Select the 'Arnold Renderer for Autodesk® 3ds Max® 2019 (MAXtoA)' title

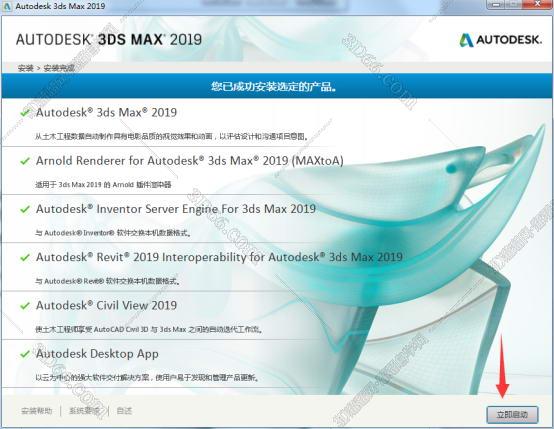point(190,161)
